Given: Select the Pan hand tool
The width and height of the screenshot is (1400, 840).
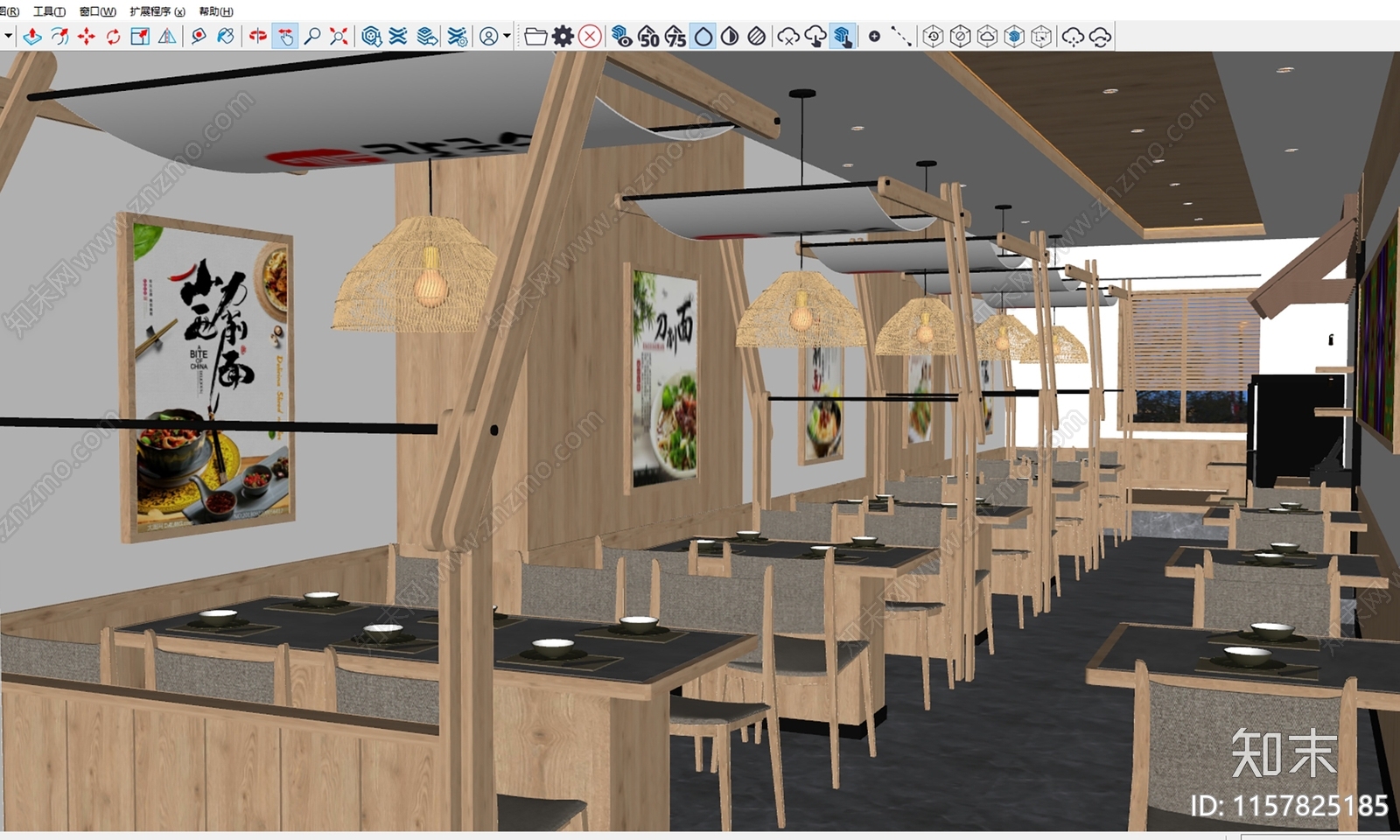Looking at the screenshot, I should pyautogui.click(x=285, y=36).
